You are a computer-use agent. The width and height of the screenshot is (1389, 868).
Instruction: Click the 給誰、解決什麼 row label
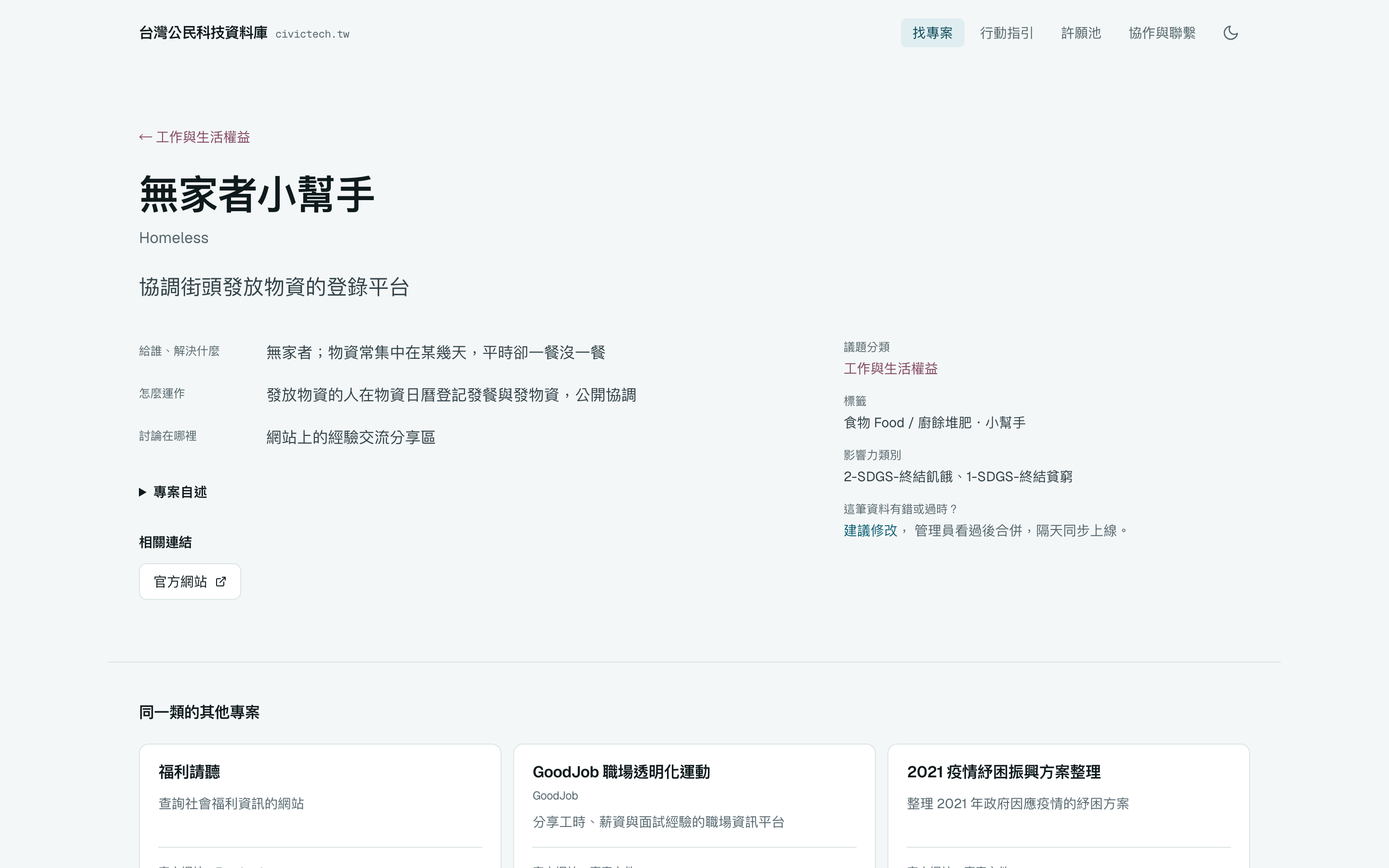179,351
